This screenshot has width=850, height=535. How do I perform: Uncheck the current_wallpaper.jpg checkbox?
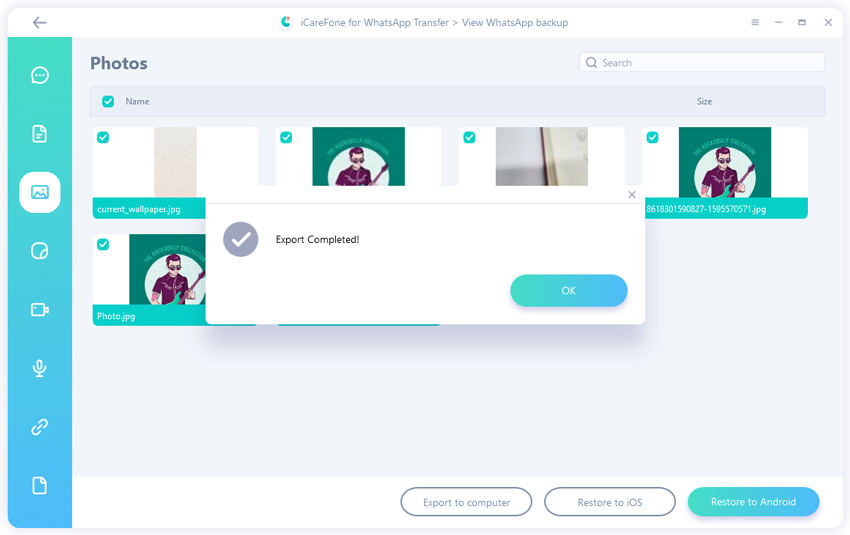(103, 138)
